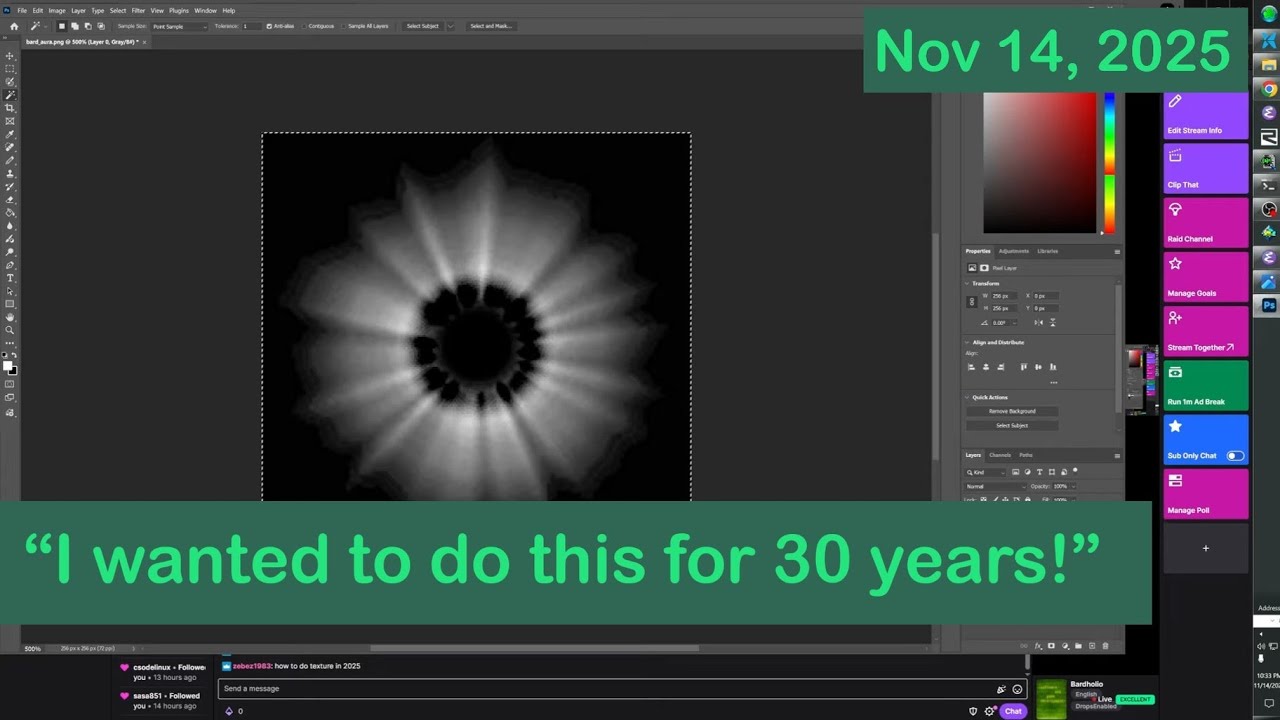1280x720 pixels.
Task: Open the Layer menu
Action: pyautogui.click(x=78, y=10)
